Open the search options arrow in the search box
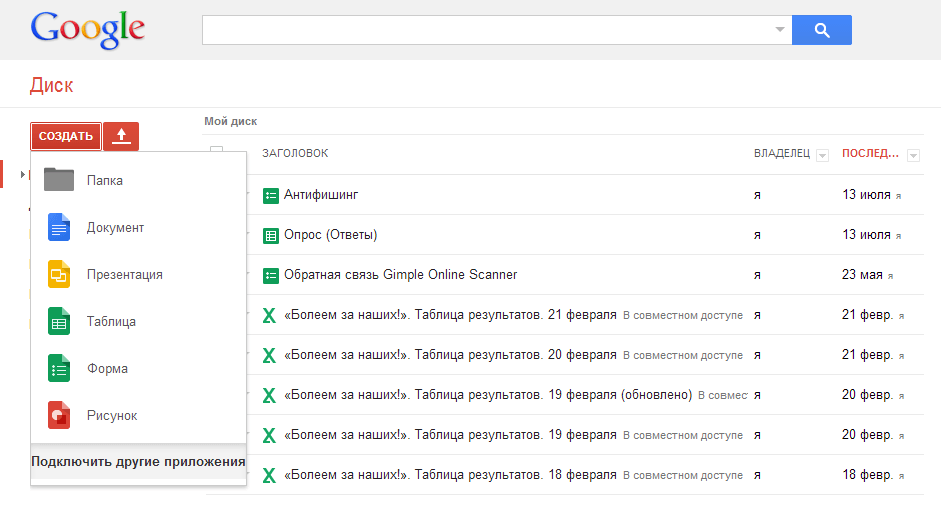The height and width of the screenshot is (506, 941). click(780, 30)
